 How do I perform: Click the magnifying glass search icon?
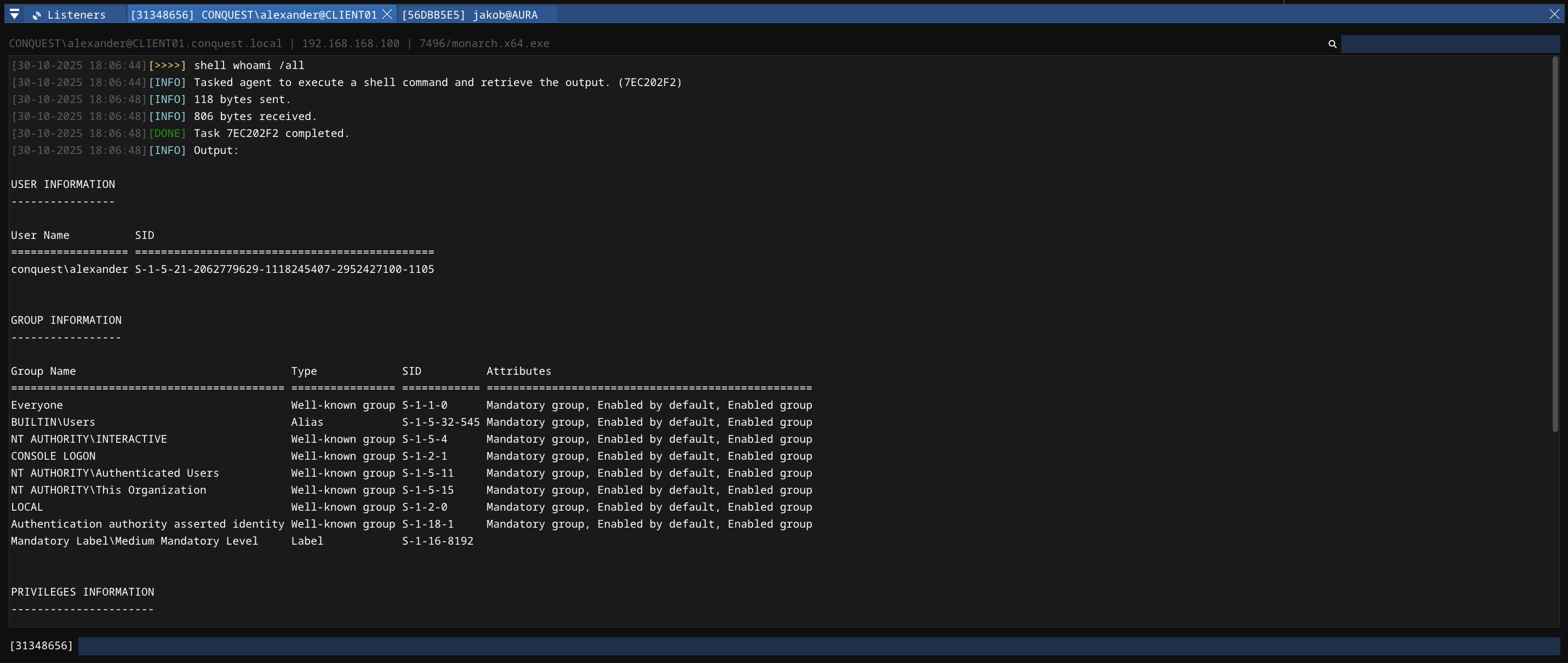(x=1332, y=44)
